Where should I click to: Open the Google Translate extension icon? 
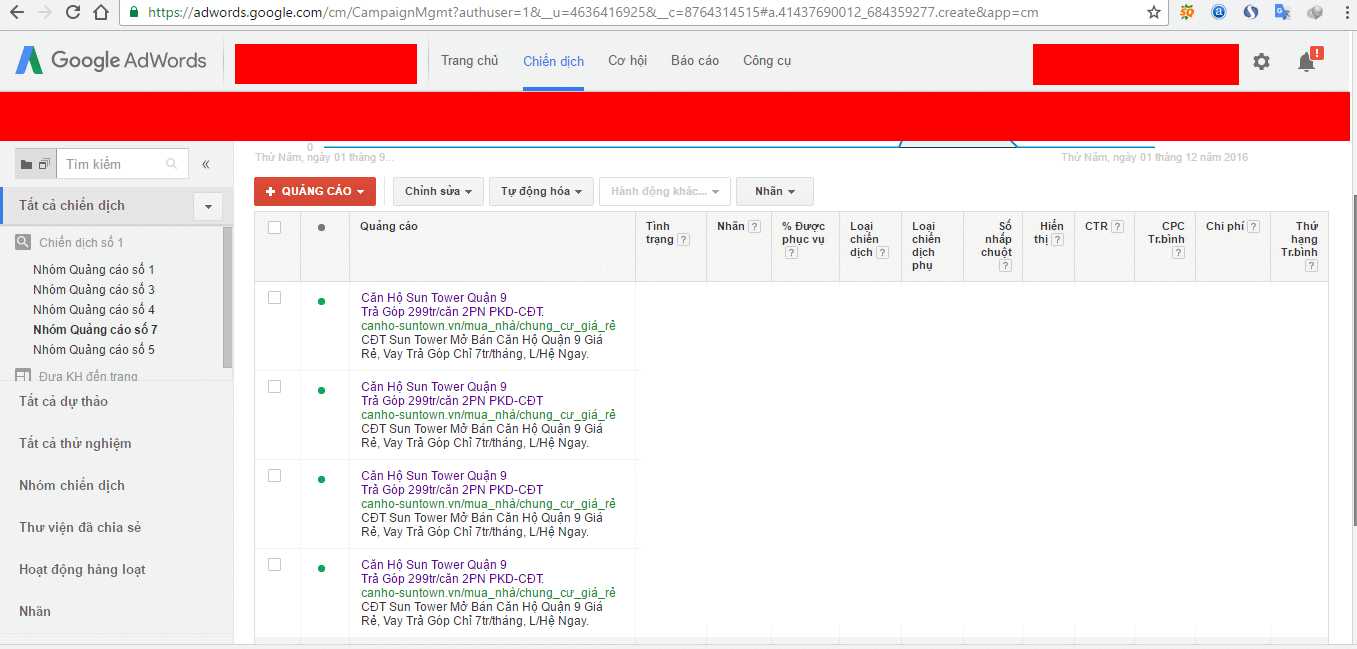(x=1283, y=13)
